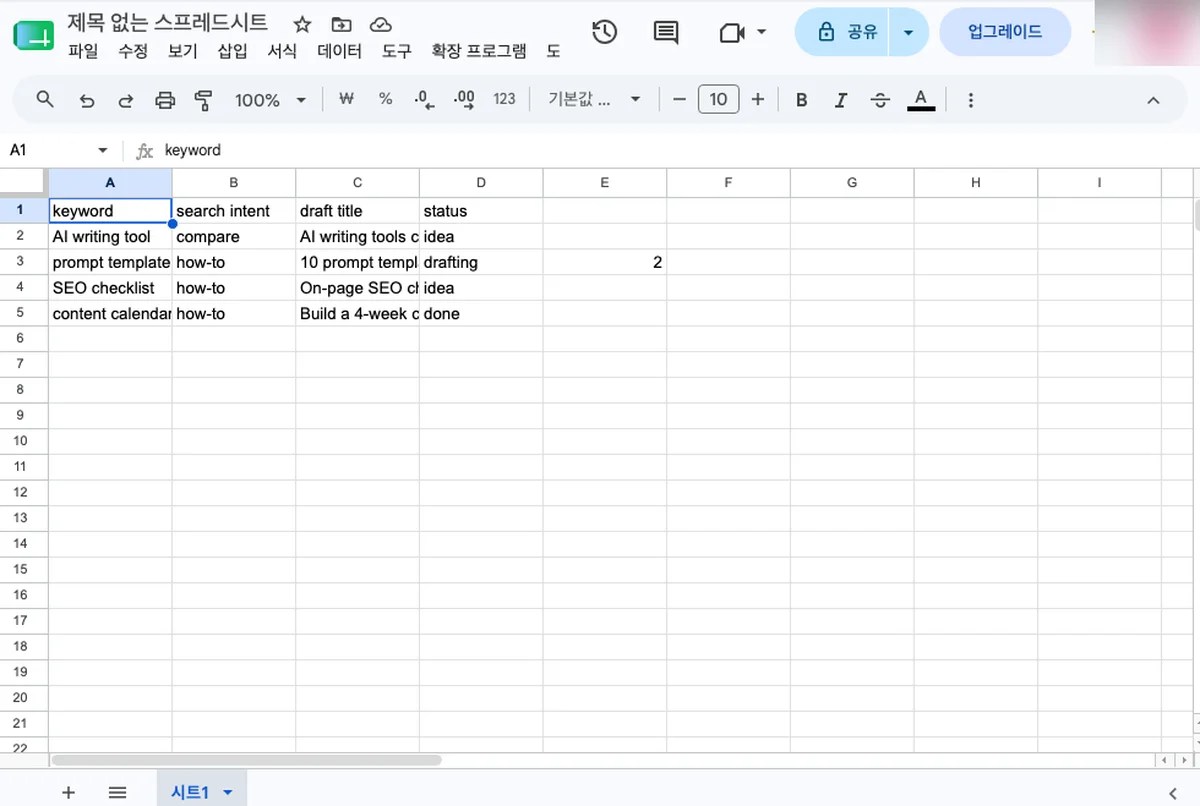Screen dimensions: 1200x806
Task: Open the font family dropdown
Action: pos(594,99)
